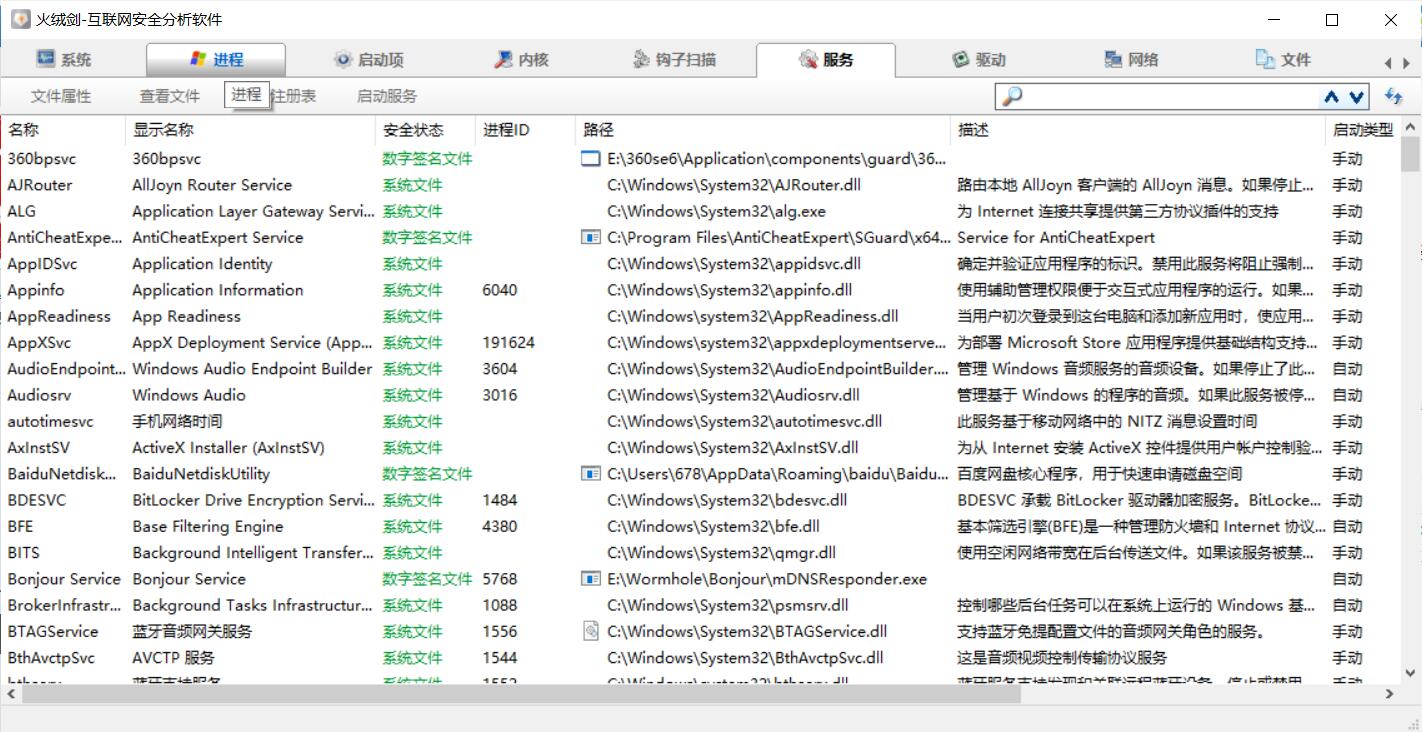This screenshot has width=1422, height=732.
Task: Click the Huorong Sword app icon in title bar
Action: click(x=20, y=20)
